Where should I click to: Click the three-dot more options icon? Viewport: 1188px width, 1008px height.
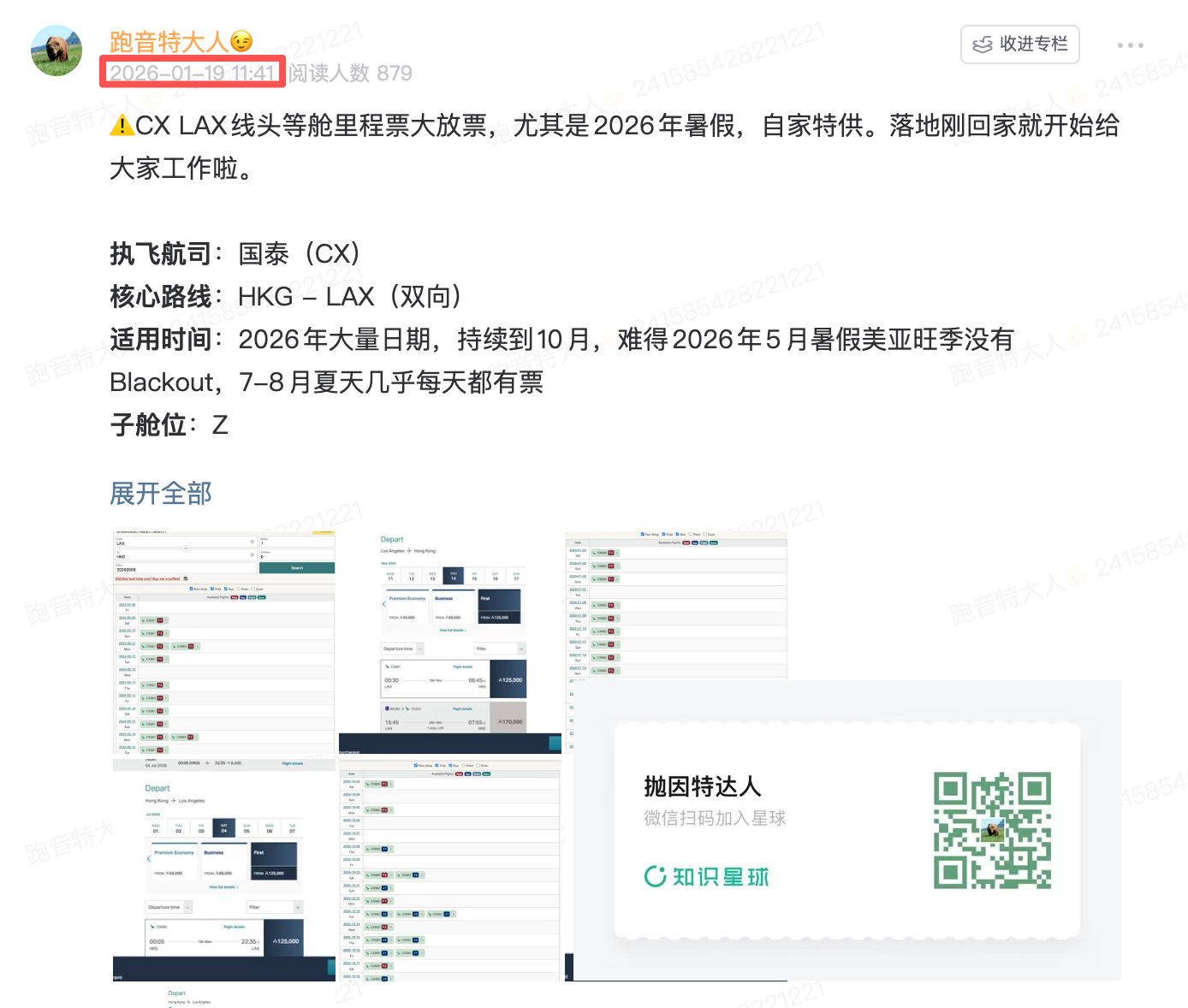click(1132, 44)
